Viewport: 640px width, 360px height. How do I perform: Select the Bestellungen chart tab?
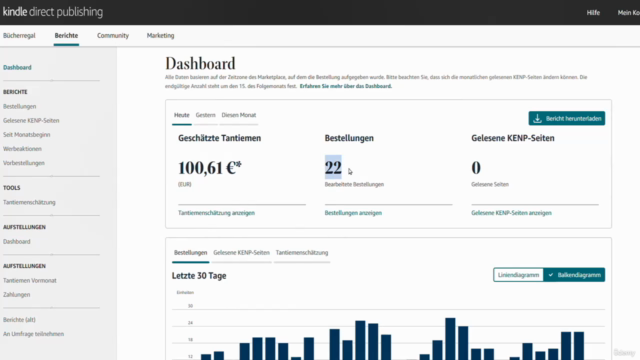coord(191,253)
